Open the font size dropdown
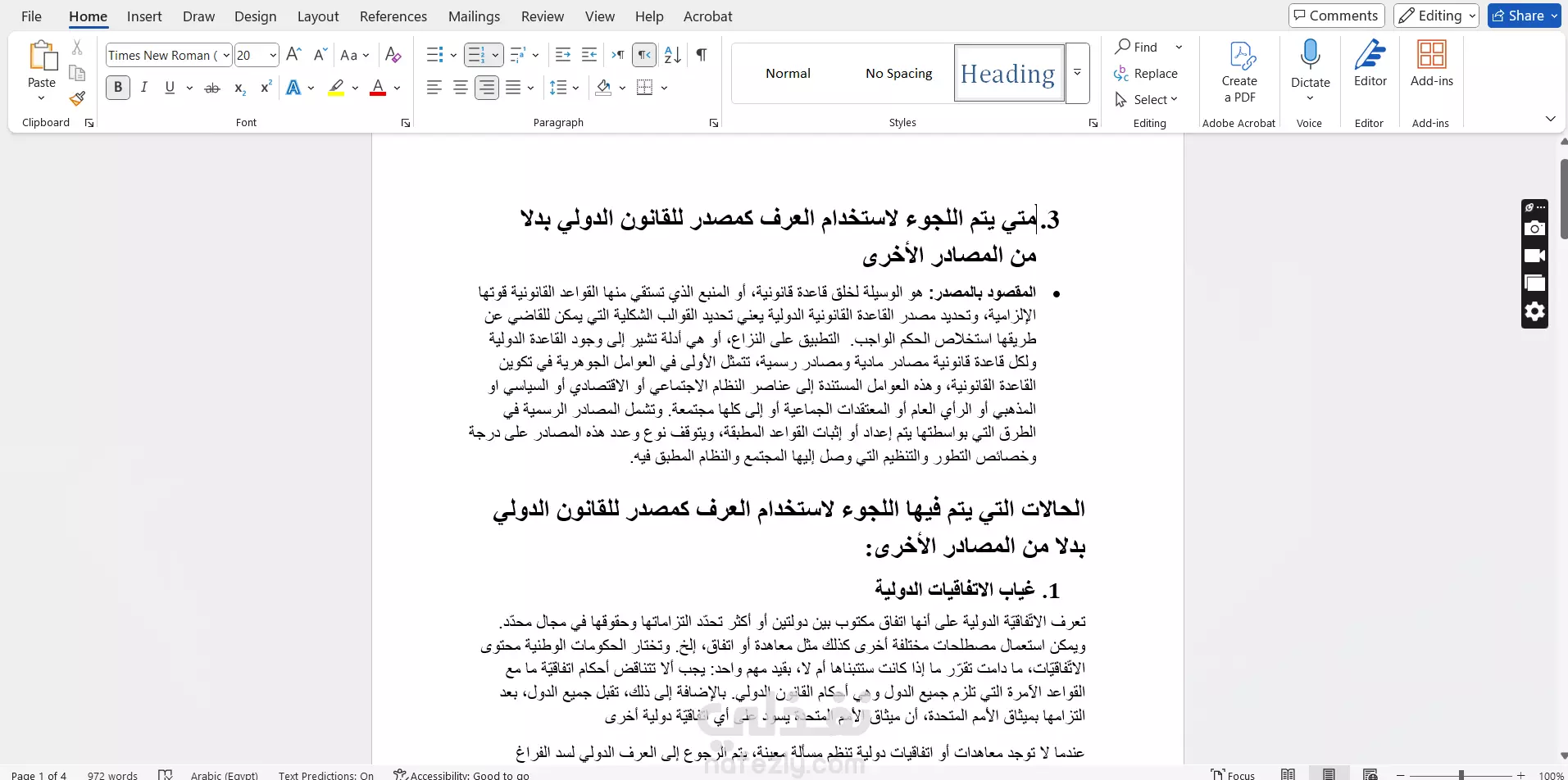Viewport: 1568px width, 780px height. point(273,55)
